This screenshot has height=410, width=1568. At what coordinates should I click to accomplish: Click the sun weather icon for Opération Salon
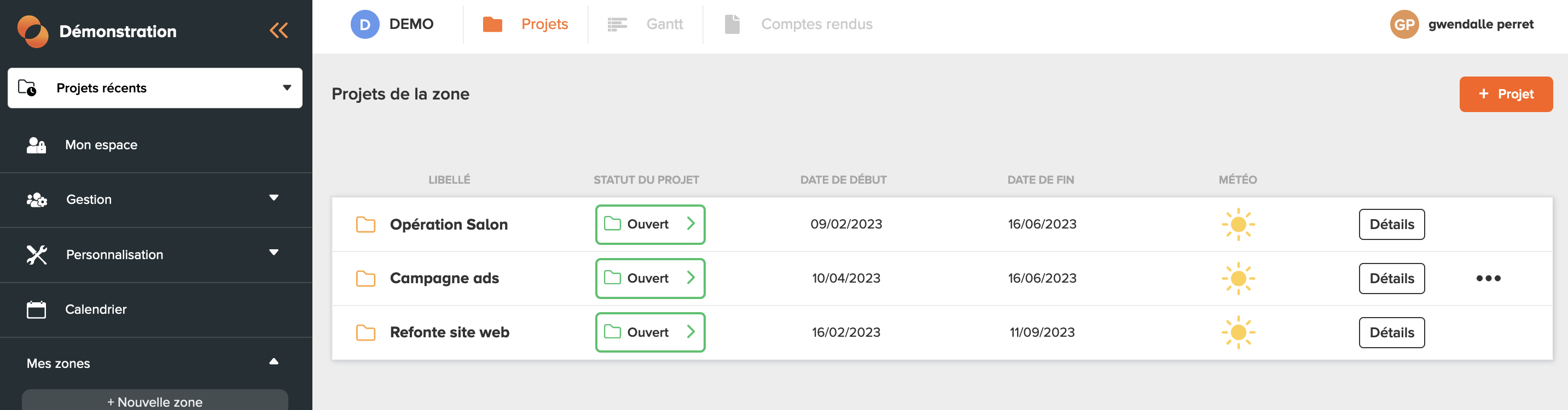1238,225
